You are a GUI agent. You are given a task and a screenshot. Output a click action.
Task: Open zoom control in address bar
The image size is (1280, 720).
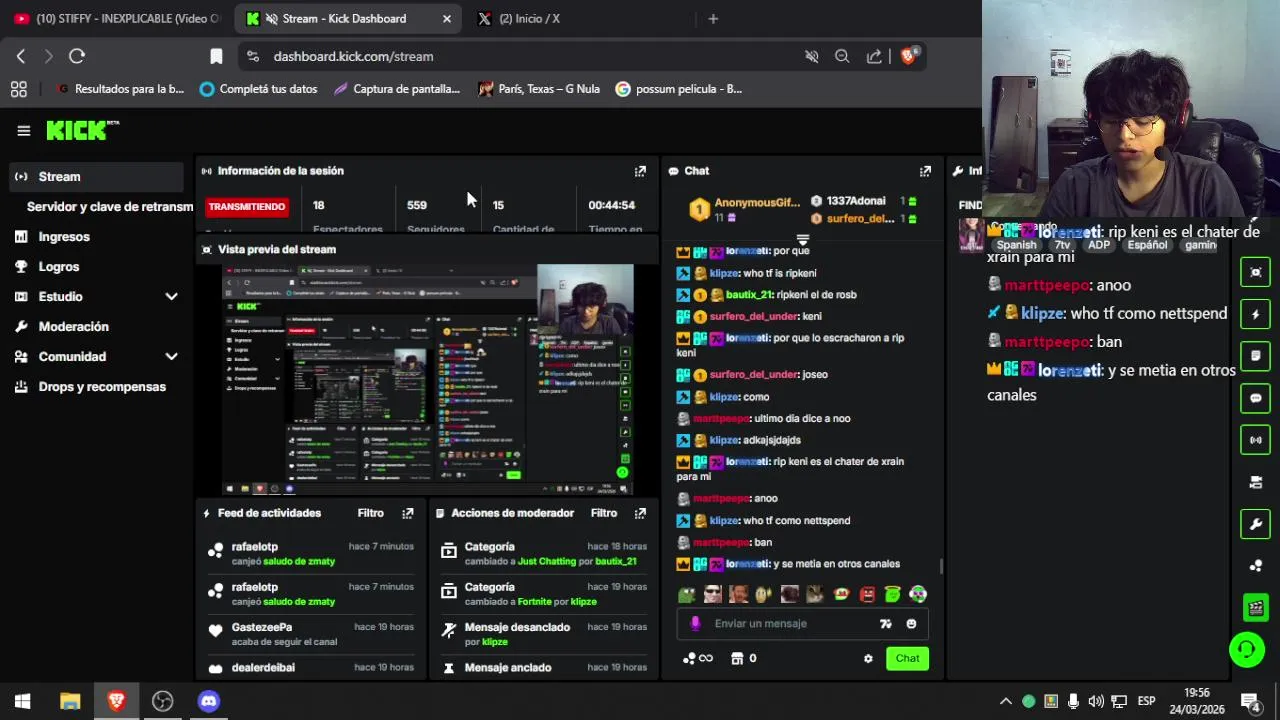pos(842,57)
